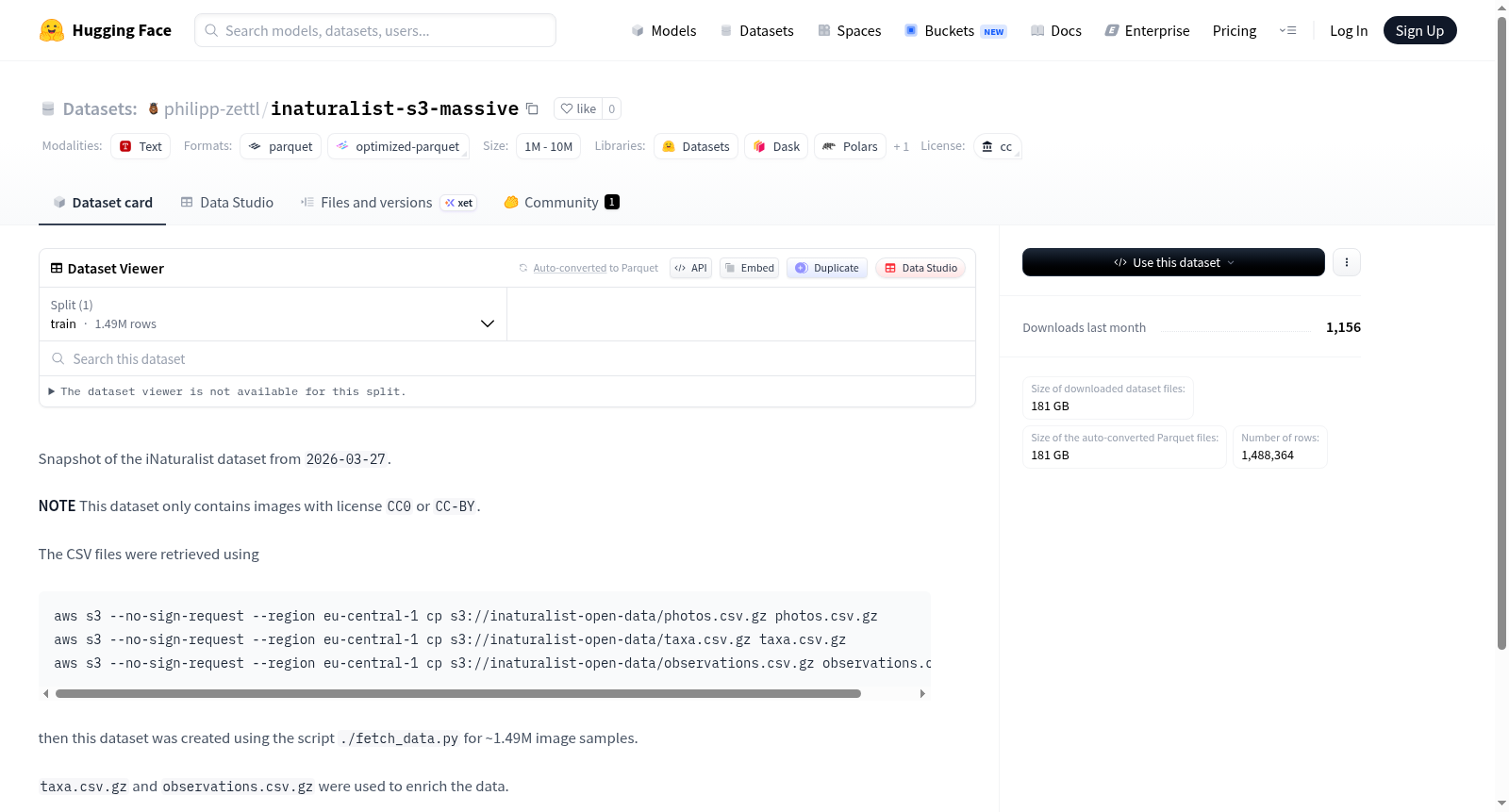Click the 2026-03-27 snapshot date

[x=345, y=459]
